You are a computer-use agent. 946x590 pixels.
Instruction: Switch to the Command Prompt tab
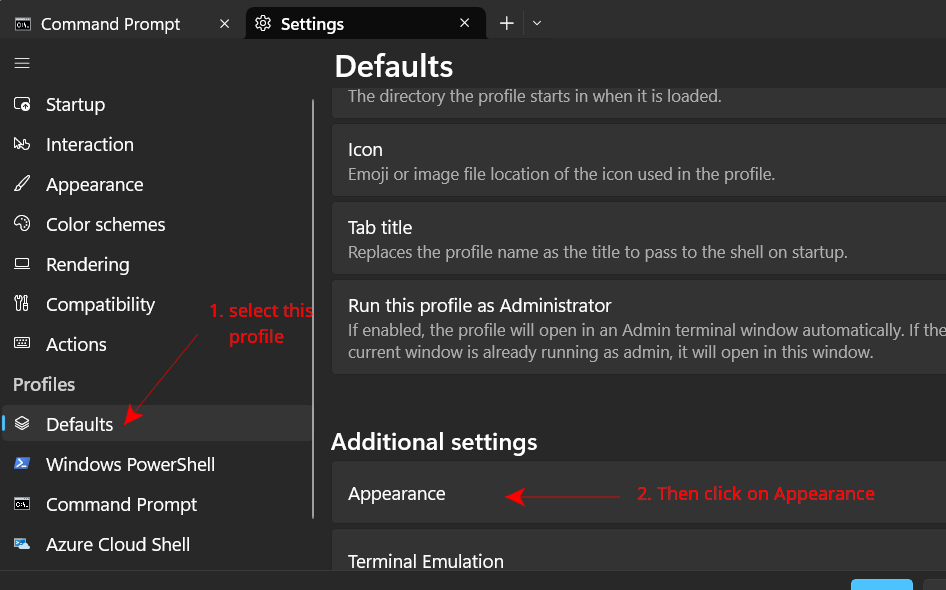click(110, 22)
